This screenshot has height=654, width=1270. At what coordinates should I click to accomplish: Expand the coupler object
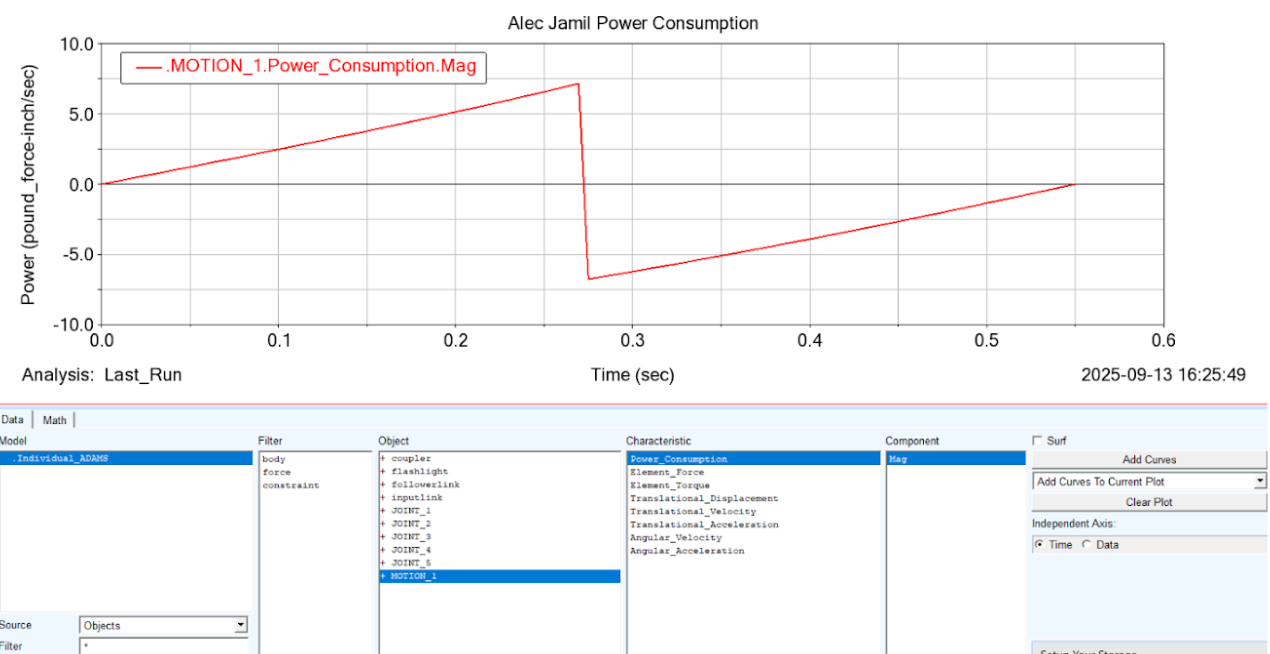tap(383, 459)
